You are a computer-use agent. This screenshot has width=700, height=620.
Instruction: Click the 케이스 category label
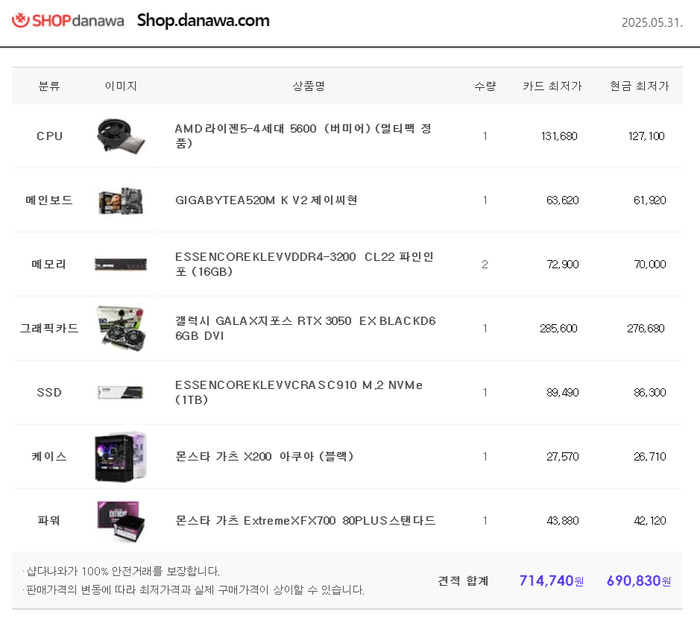coord(49,457)
